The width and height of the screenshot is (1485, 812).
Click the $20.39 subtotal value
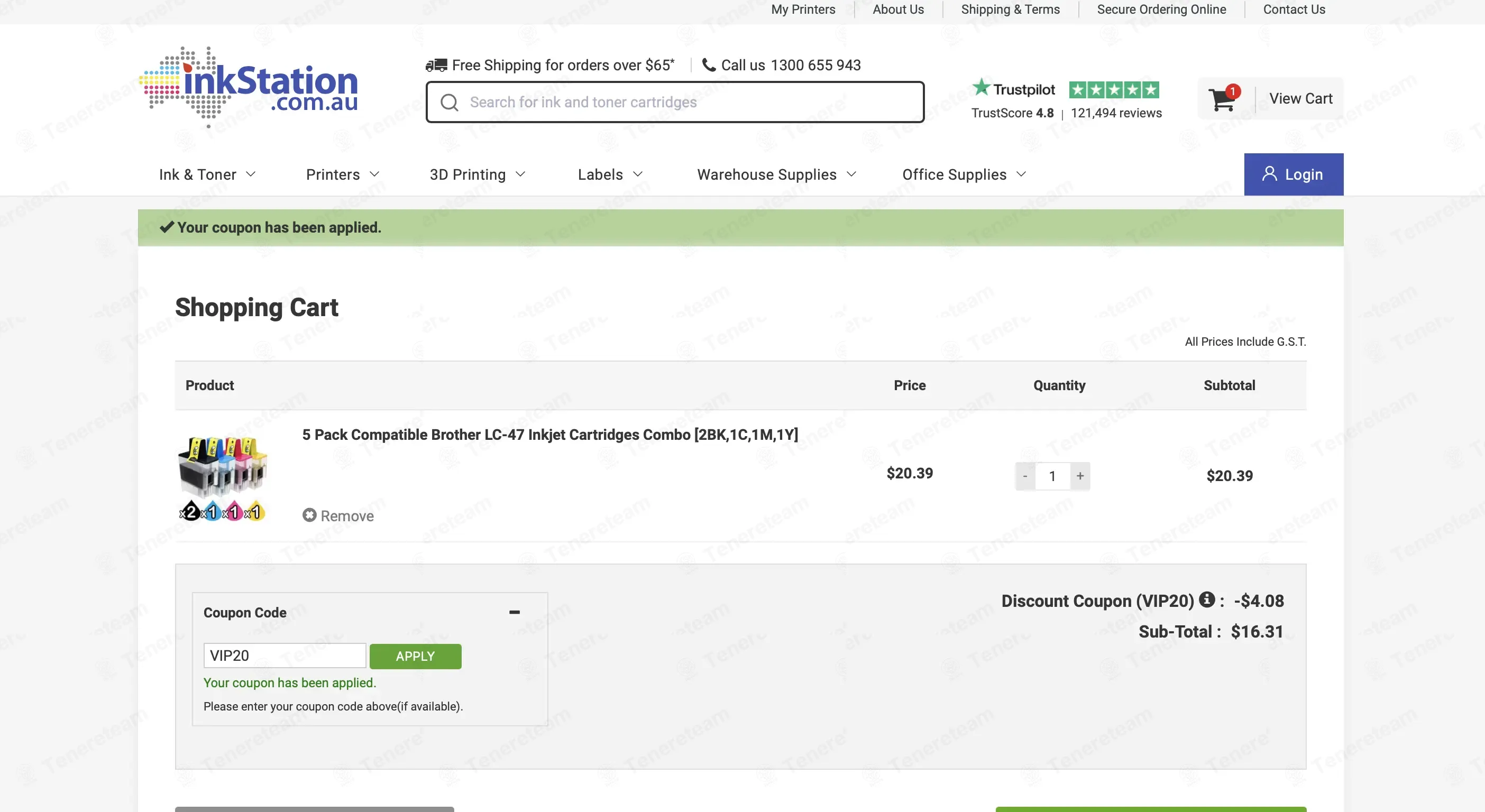[1229, 475]
